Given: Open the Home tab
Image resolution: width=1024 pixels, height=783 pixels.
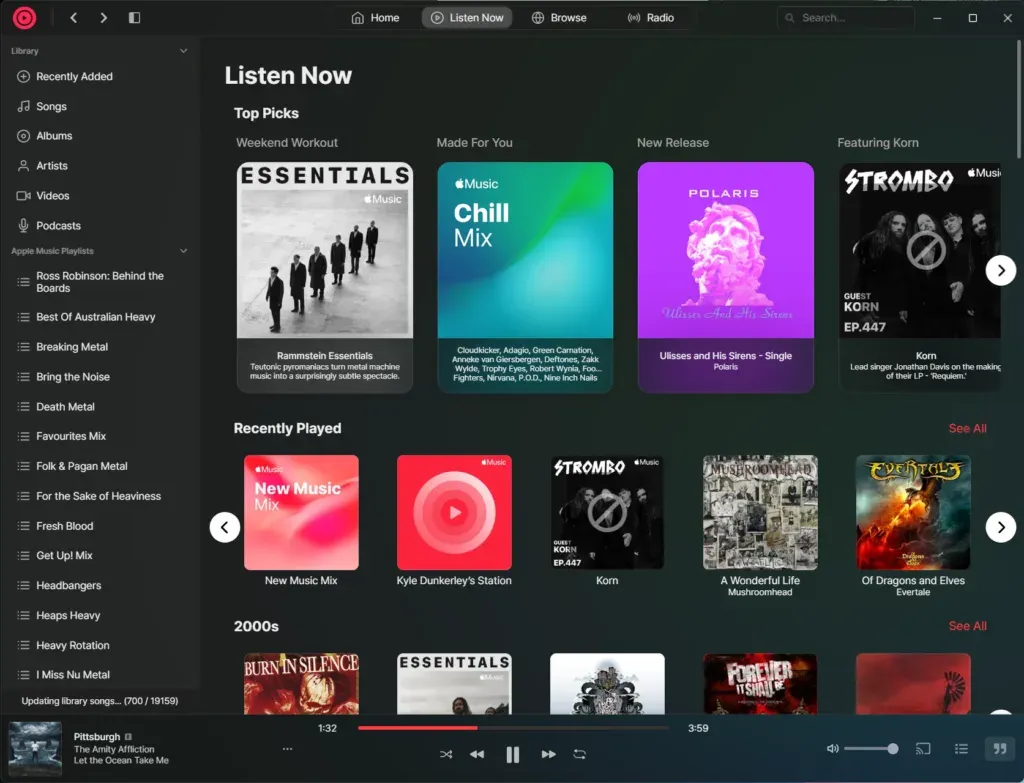Looking at the screenshot, I should pos(376,18).
